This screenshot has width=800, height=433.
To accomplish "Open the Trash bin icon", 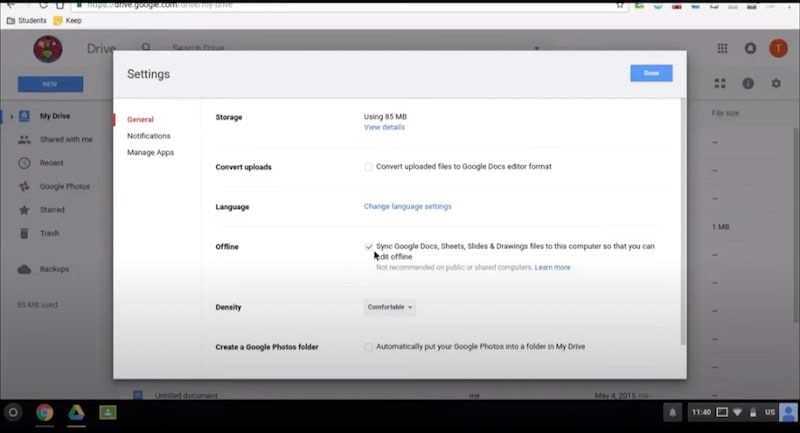I will 24,233.
